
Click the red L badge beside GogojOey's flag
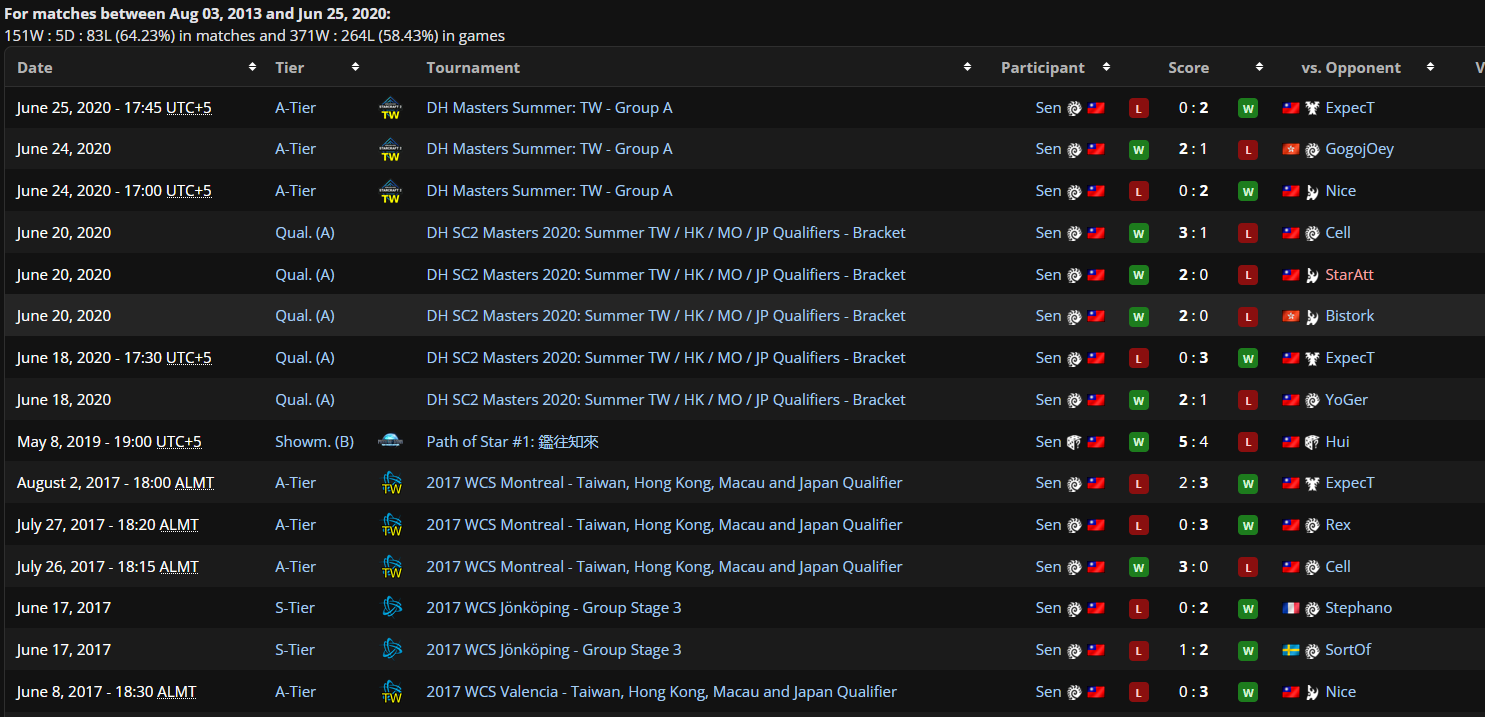click(1248, 150)
